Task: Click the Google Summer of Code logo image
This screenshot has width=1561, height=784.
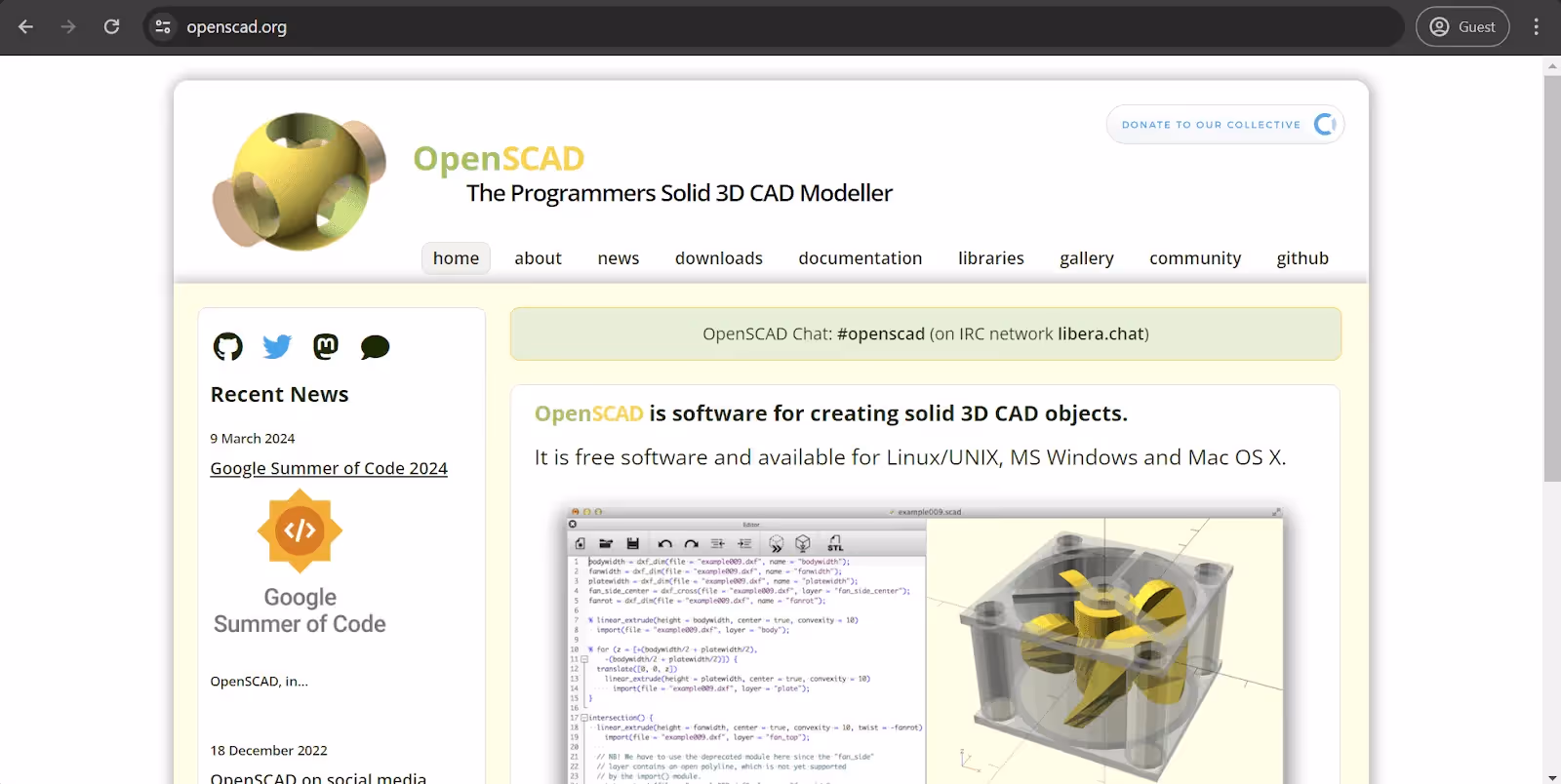Action: 300,563
